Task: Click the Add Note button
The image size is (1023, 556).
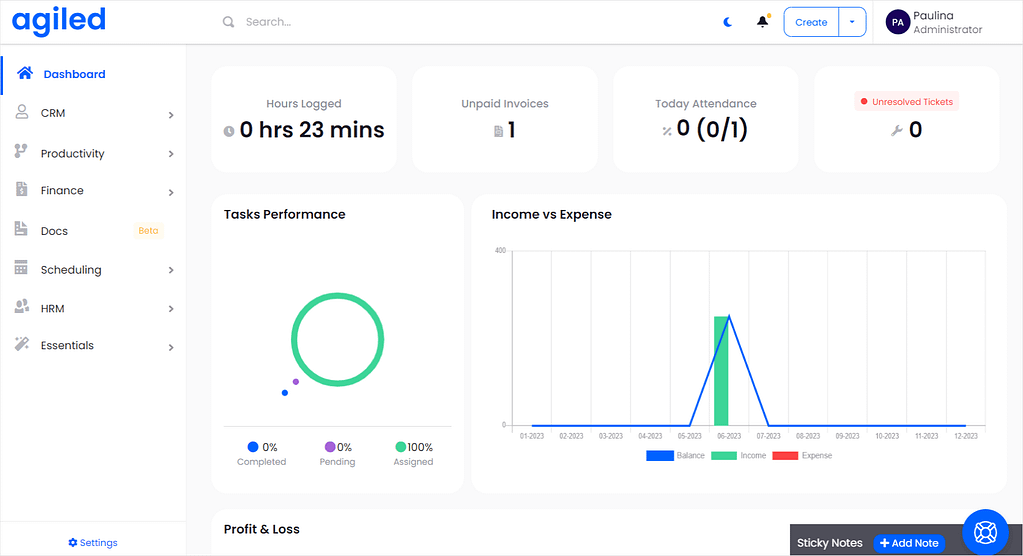Action: (909, 543)
